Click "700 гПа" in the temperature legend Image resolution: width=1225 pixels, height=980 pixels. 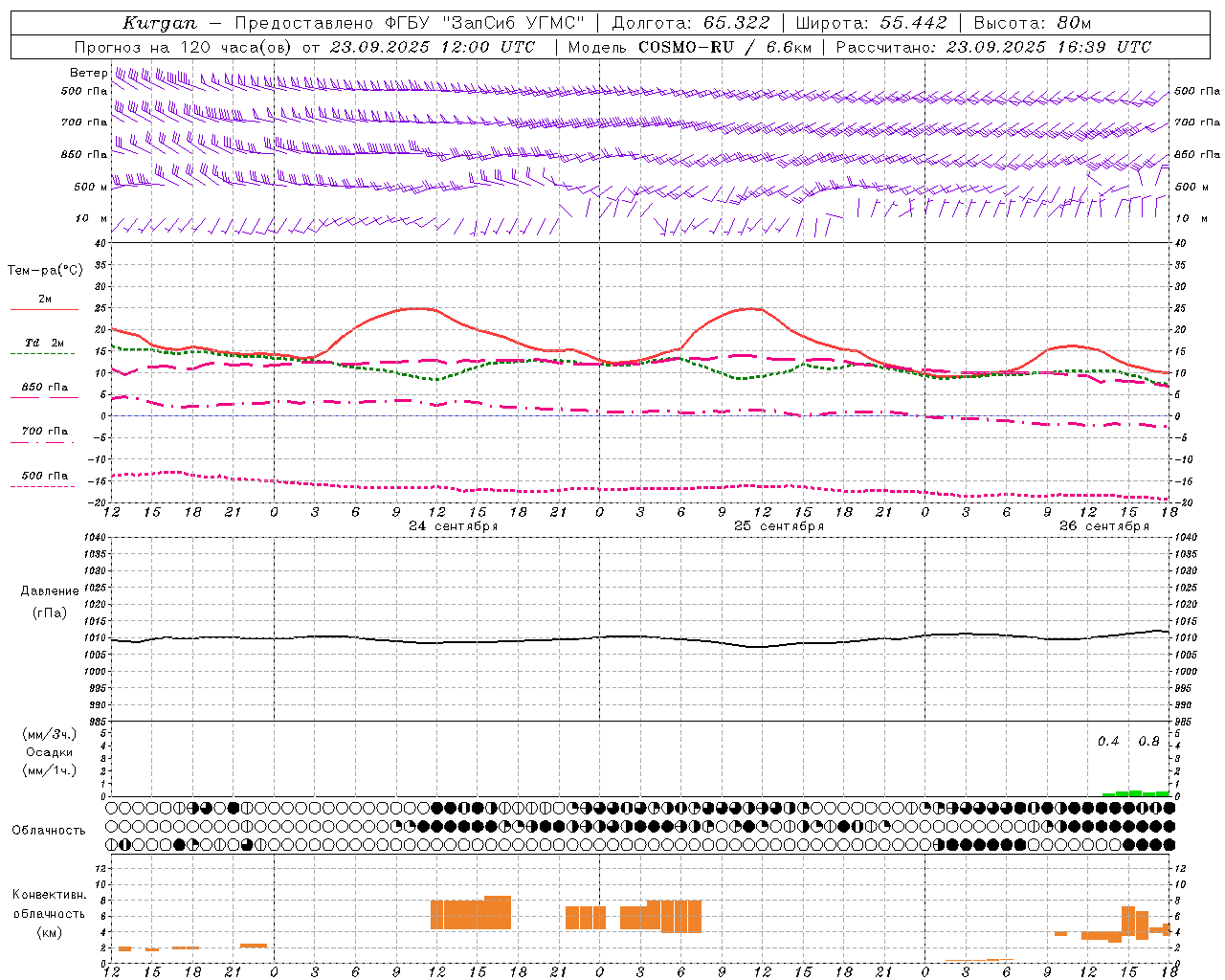(x=45, y=432)
